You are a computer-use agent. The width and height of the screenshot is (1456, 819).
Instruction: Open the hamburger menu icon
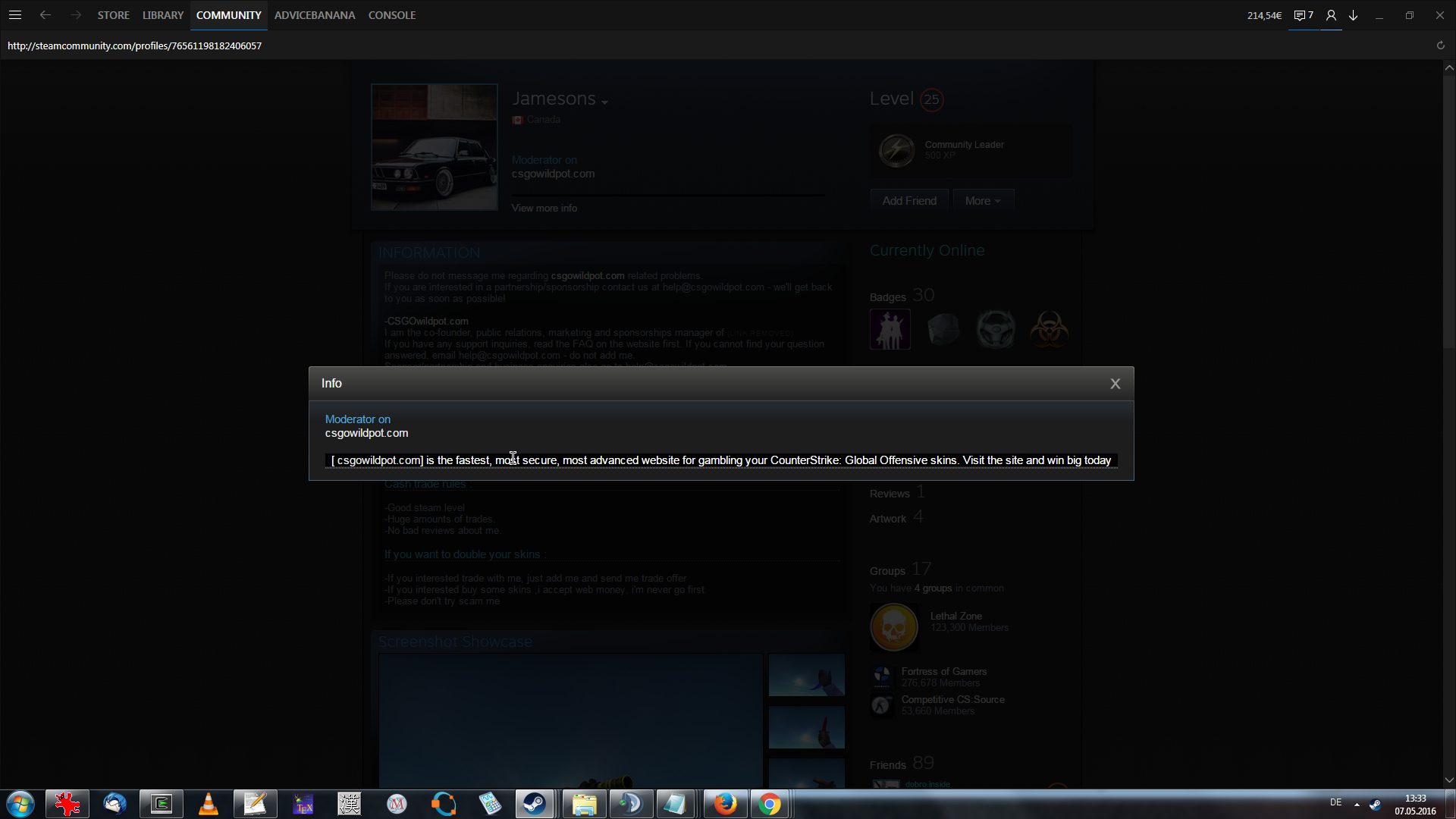[14, 15]
